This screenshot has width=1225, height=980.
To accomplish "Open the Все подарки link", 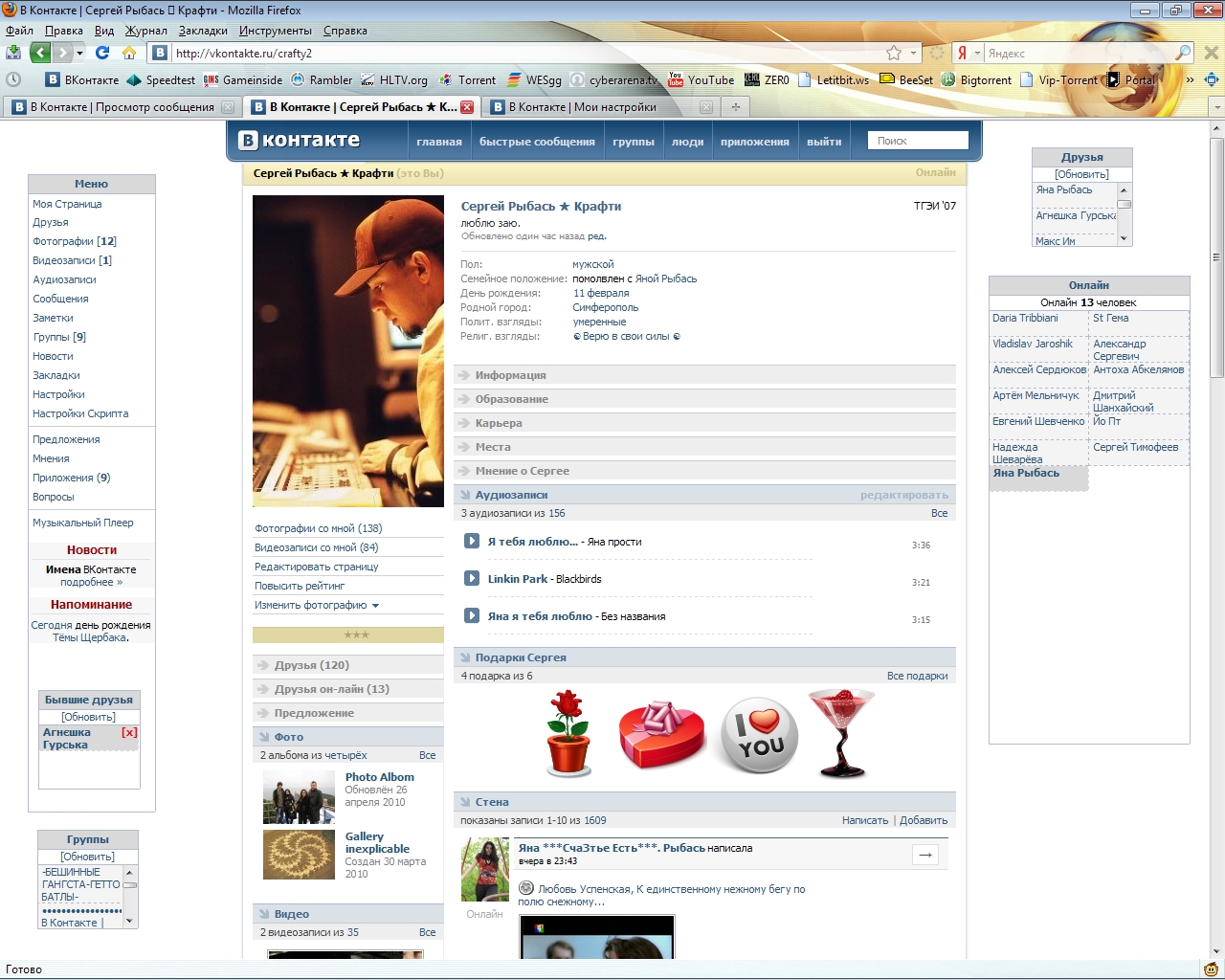I will tap(917, 676).
